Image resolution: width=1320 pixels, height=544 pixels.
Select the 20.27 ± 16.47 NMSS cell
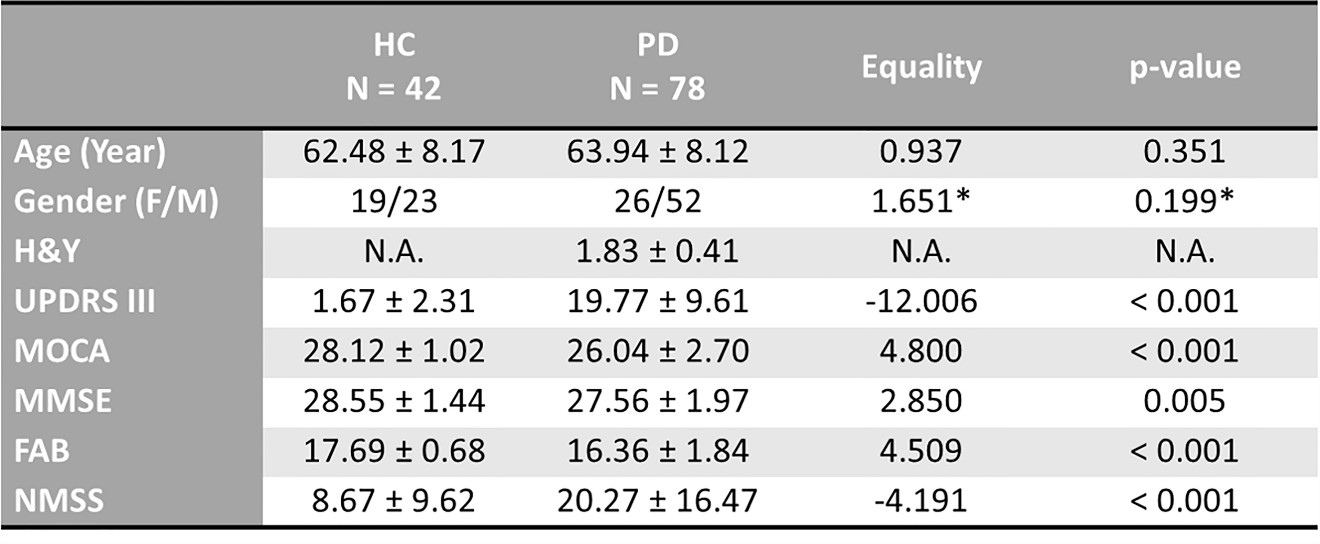(657, 499)
